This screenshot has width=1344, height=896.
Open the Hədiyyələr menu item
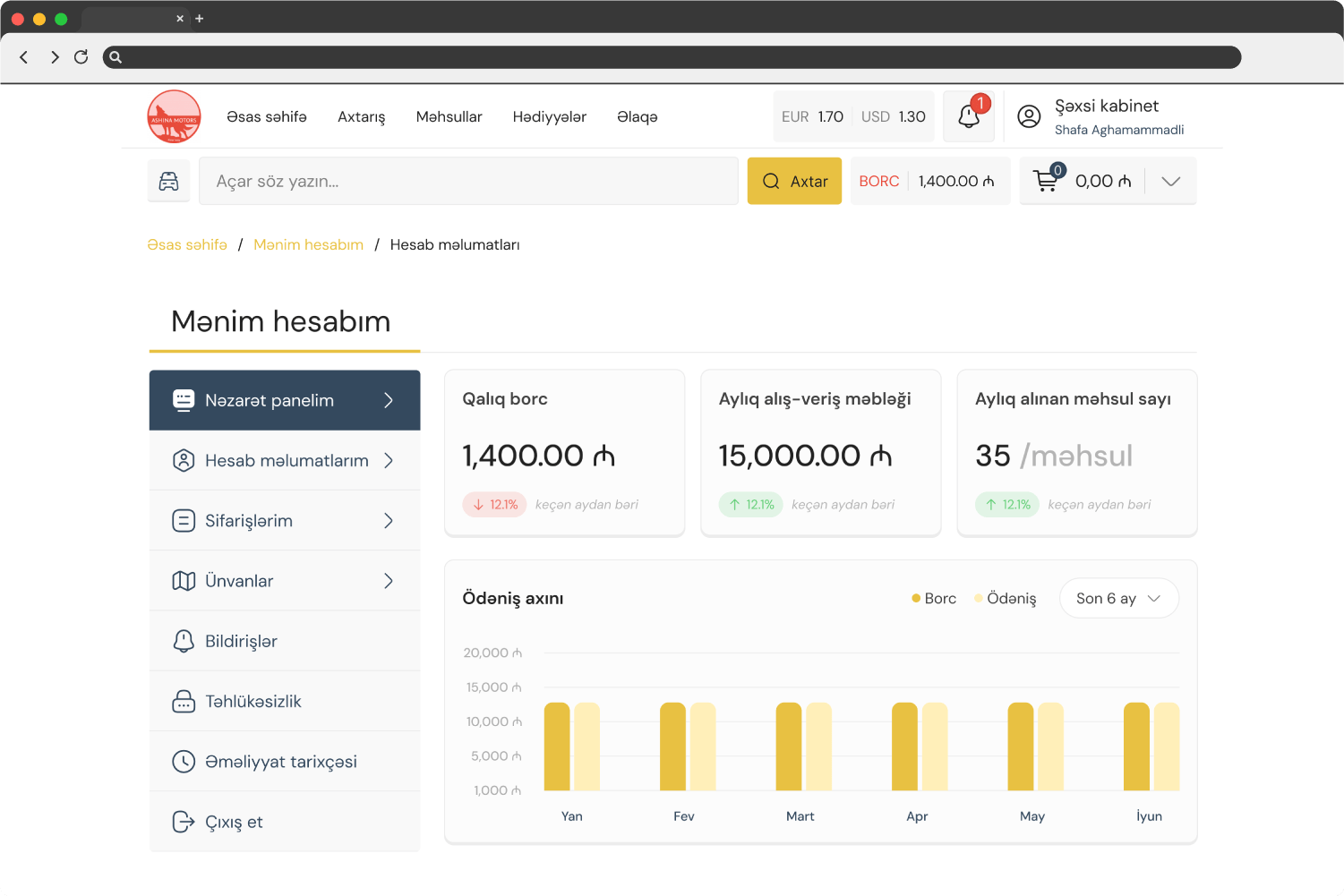[x=549, y=116]
